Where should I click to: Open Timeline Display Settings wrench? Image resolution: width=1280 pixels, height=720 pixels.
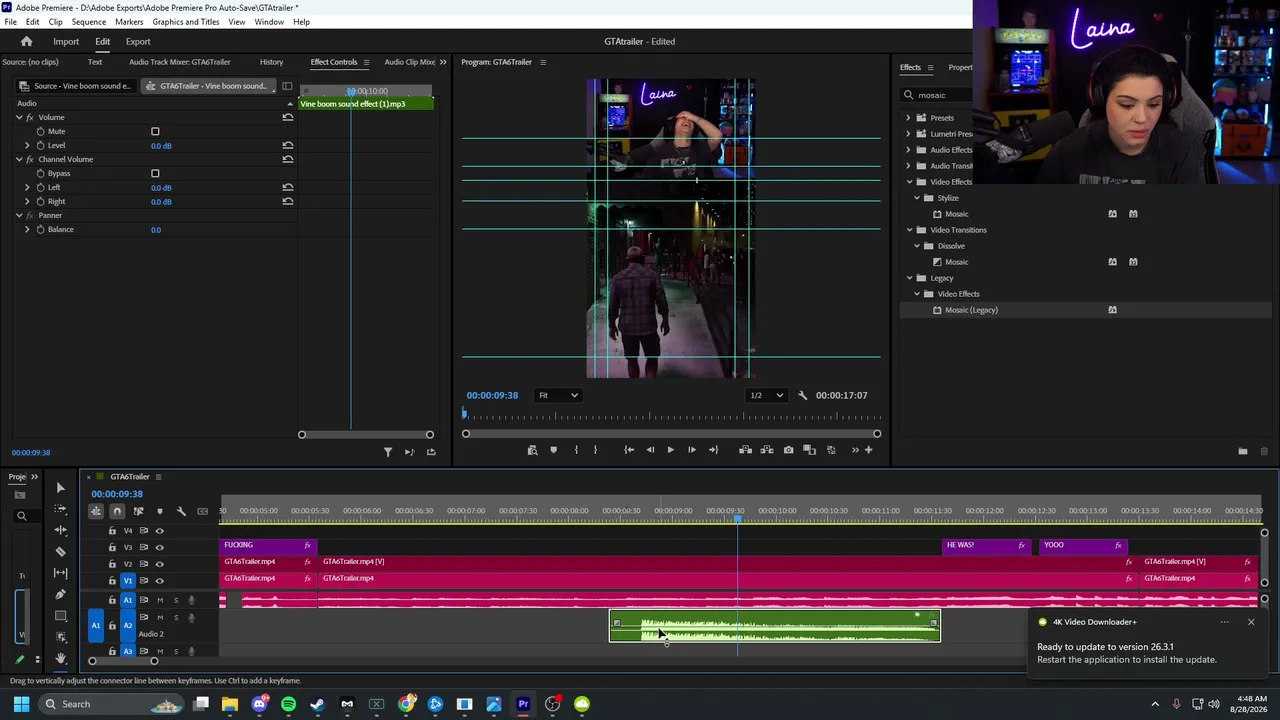point(181,511)
